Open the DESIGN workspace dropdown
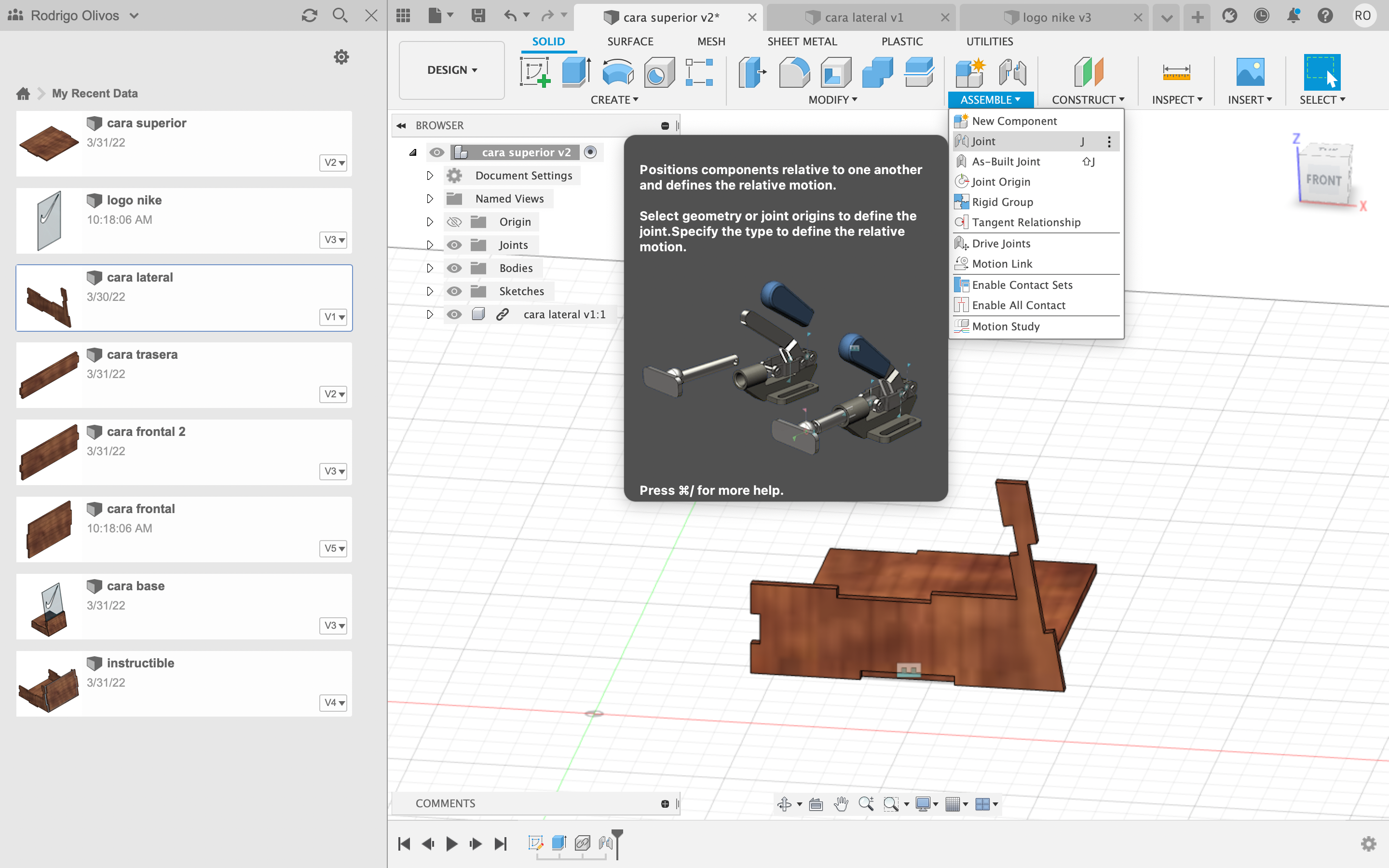The width and height of the screenshot is (1389, 868). [452, 70]
